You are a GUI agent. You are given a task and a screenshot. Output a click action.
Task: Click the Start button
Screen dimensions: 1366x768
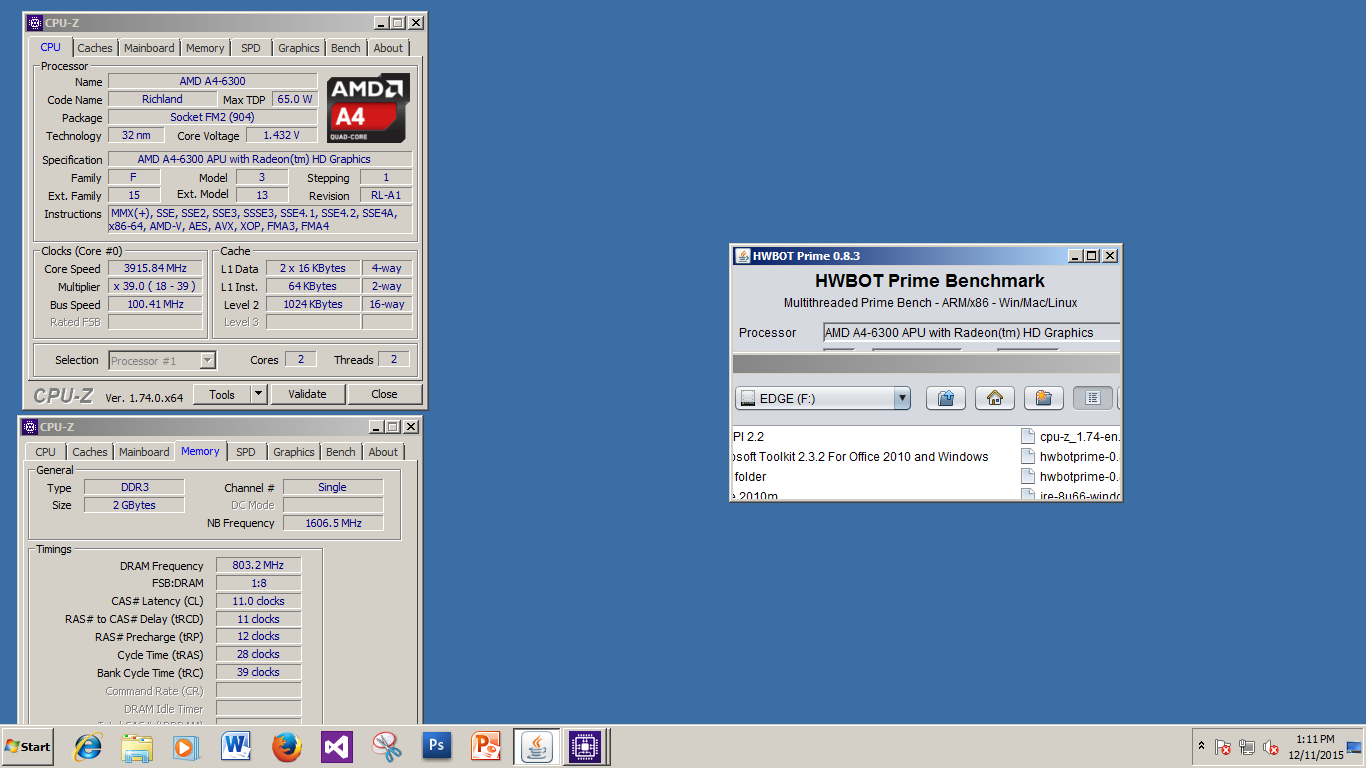pos(28,746)
